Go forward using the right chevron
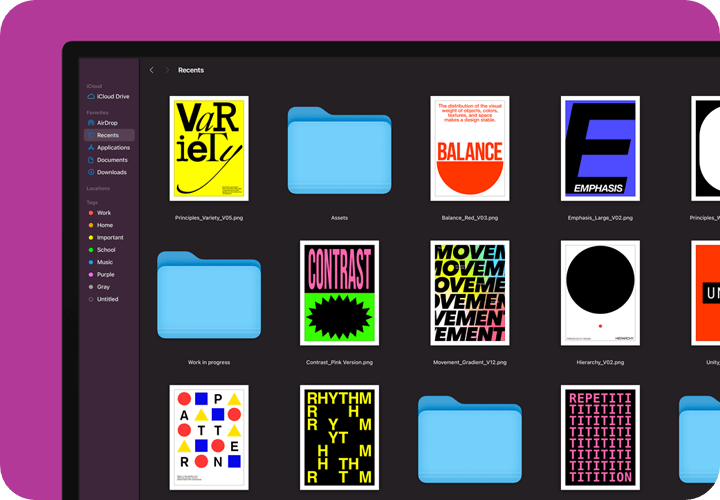720x500 pixels. (x=167, y=70)
